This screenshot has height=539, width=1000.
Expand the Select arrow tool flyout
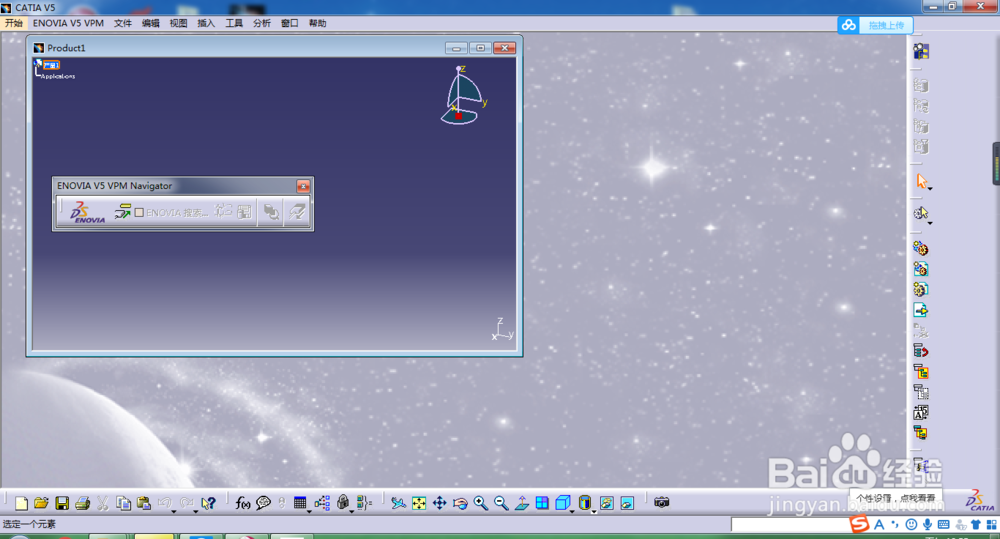[930, 189]
